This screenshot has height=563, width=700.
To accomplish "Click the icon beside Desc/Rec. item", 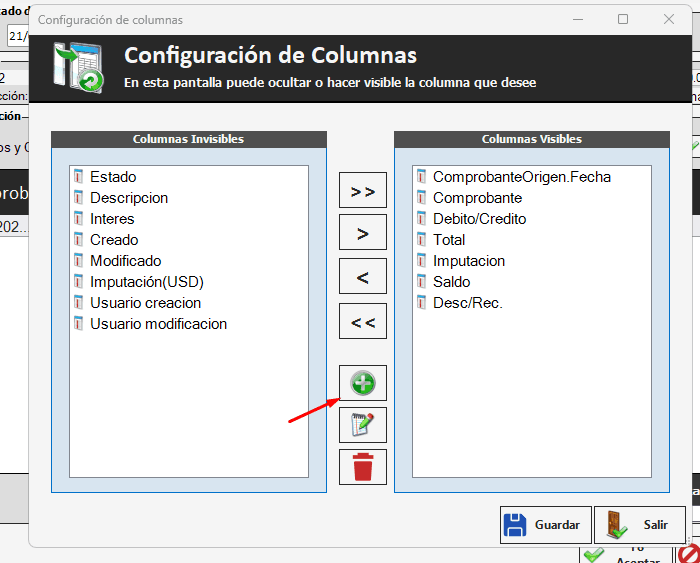I will click(421, 303).
